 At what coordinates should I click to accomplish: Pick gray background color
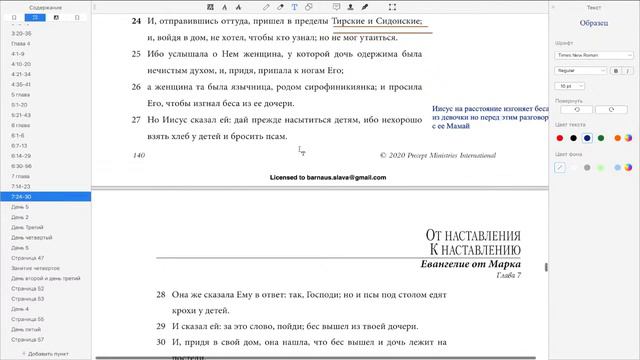point(587,167)
